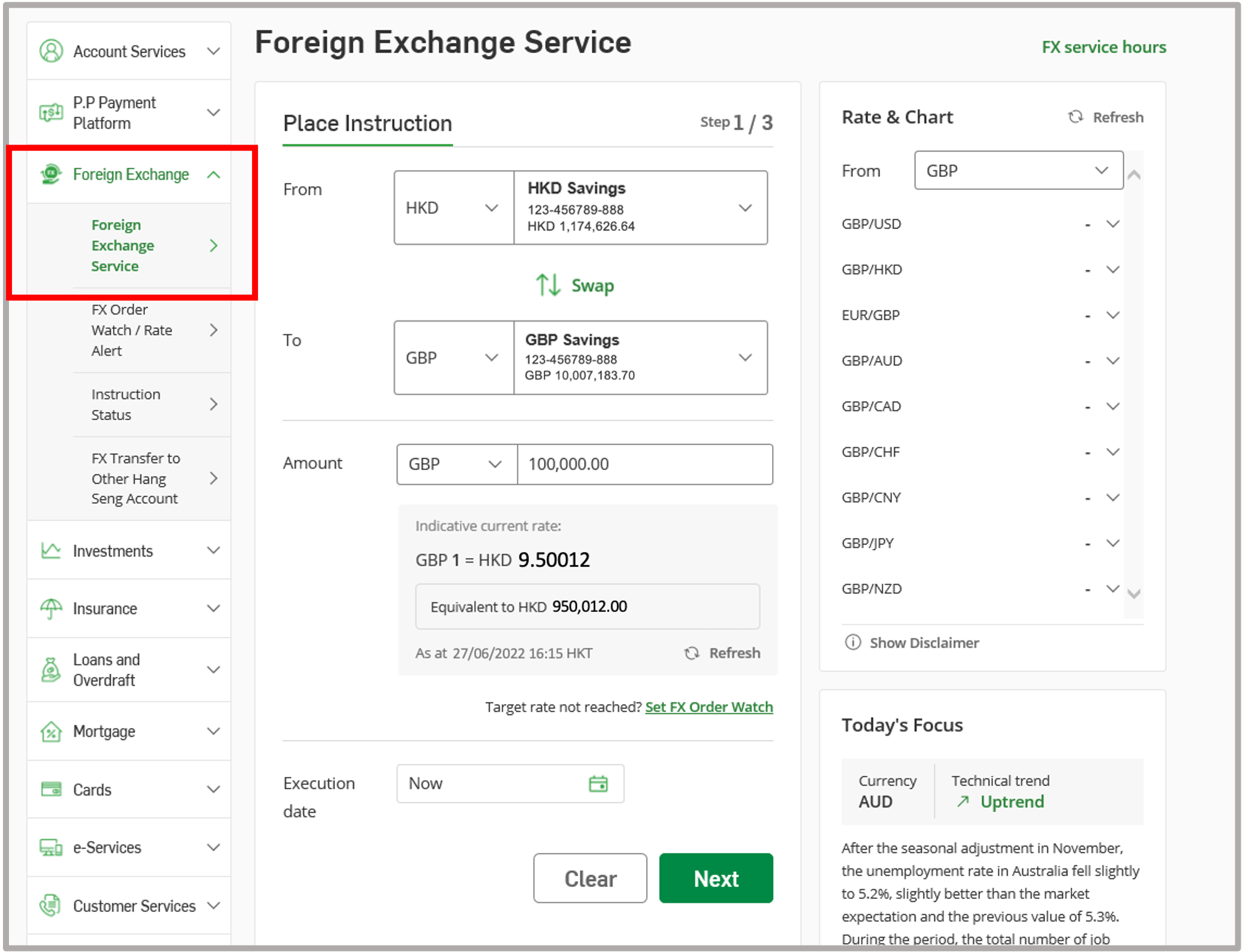1242x952 pixels.
Task: Expand the EUR/GBP rate row
Action: click(x=1112, y=315)
